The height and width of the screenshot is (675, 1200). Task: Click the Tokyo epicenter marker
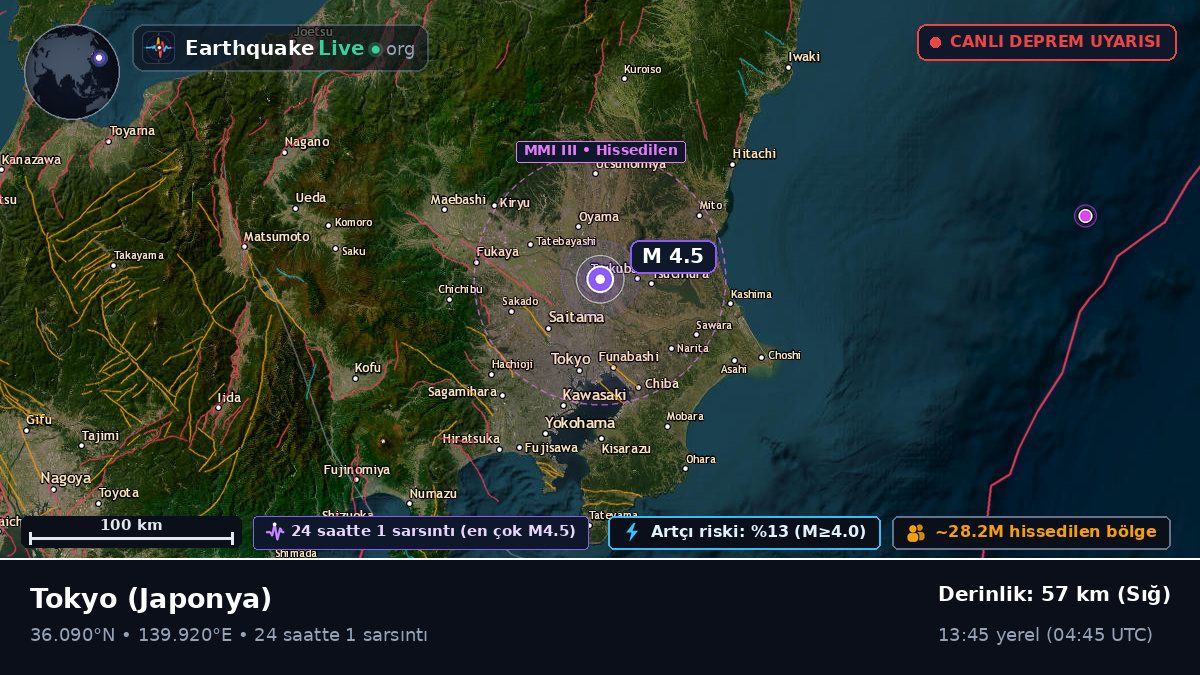coord(600,280)
